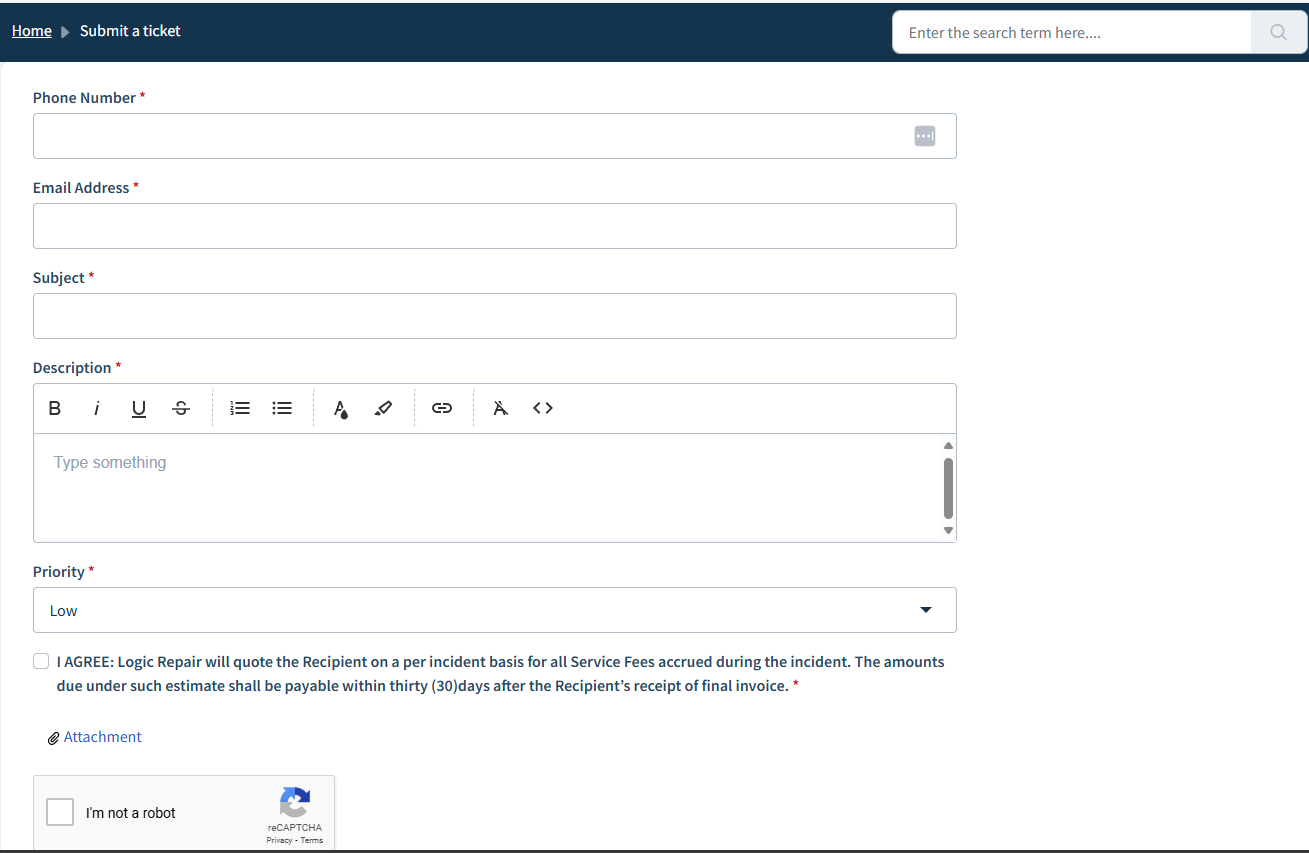Click into the Phone Number field

coord(495,136)
